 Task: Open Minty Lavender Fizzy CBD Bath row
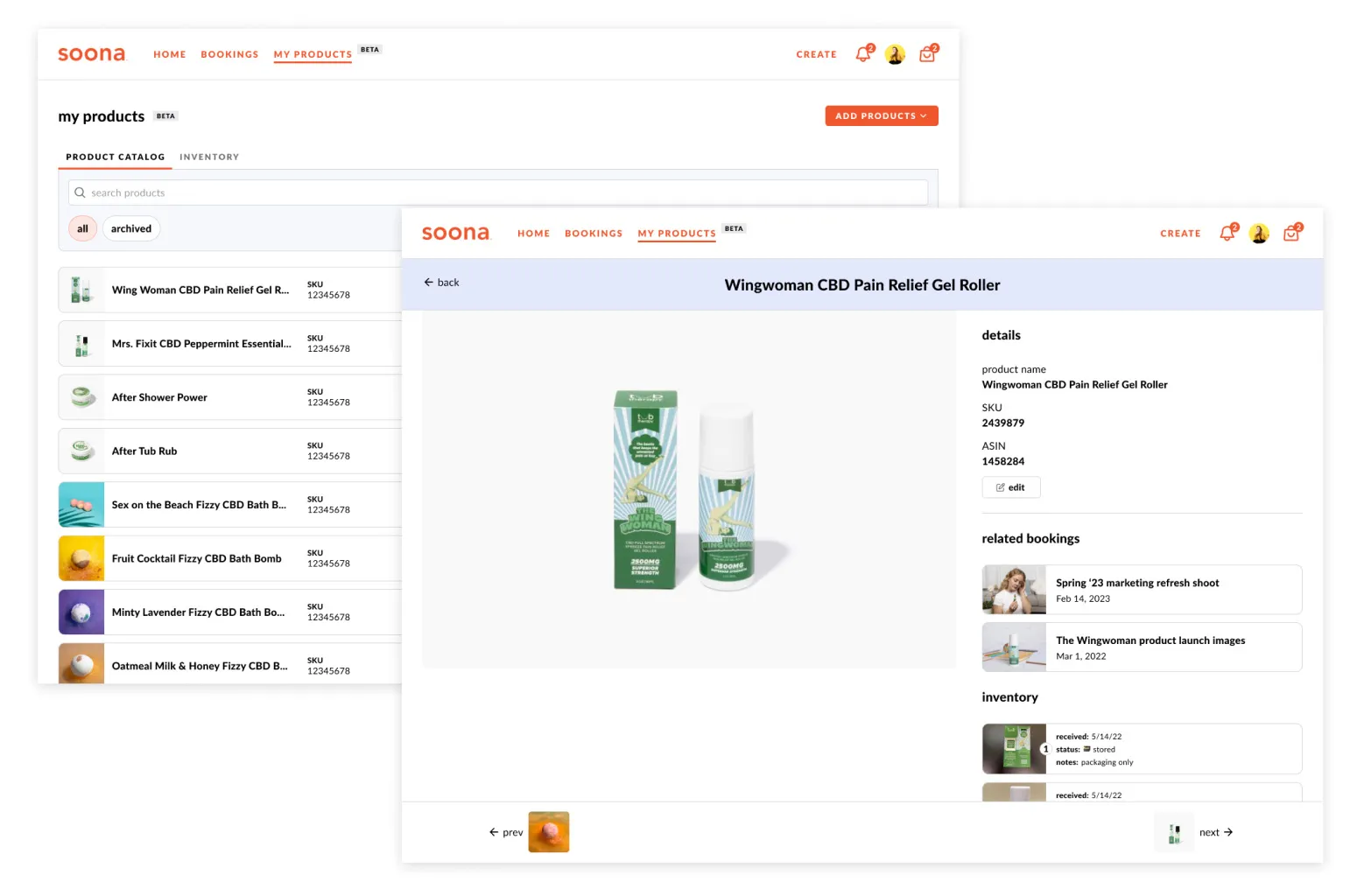coord(230,612)
